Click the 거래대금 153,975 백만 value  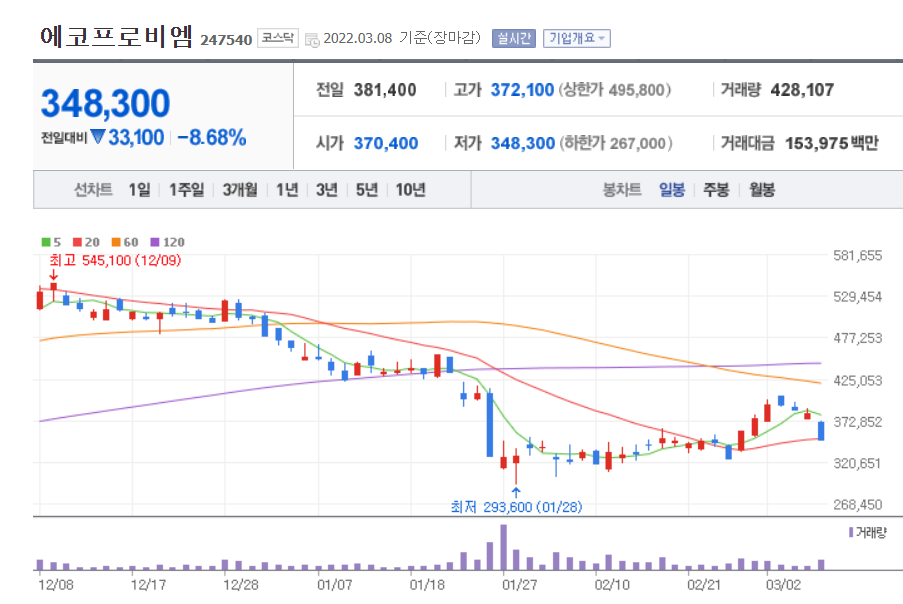832,143
